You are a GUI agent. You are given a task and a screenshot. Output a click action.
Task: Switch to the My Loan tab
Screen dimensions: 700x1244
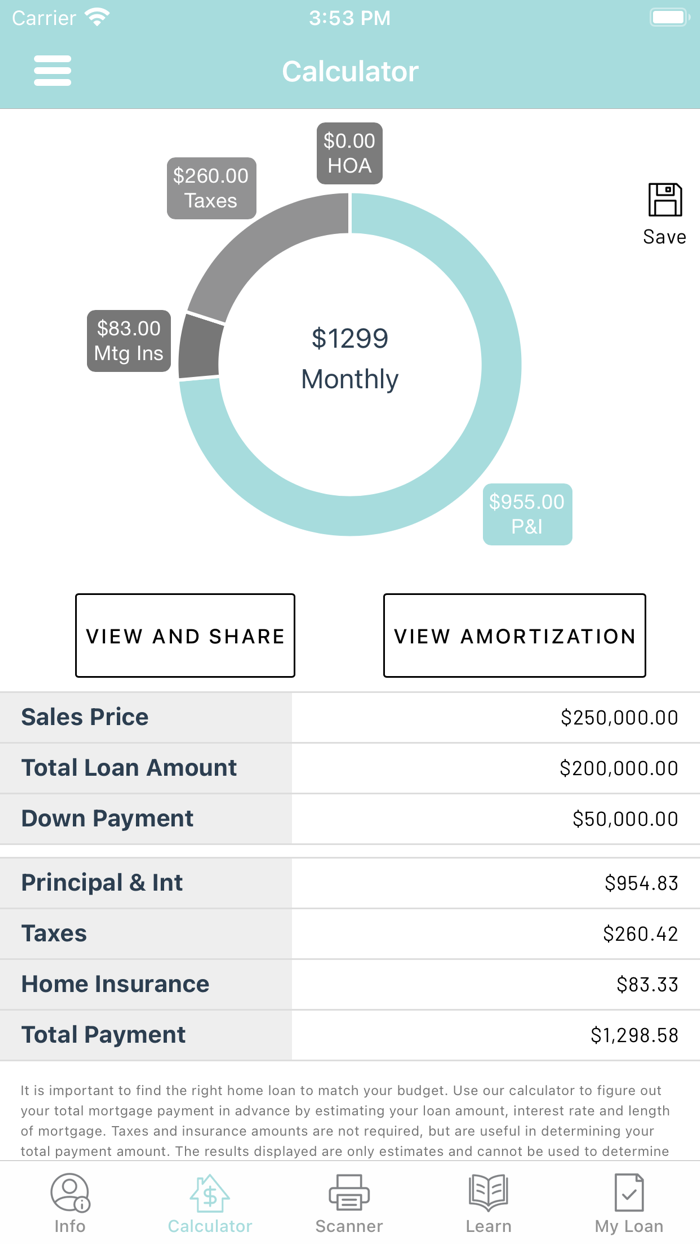pyautogui.click(x=628, y=1202)
